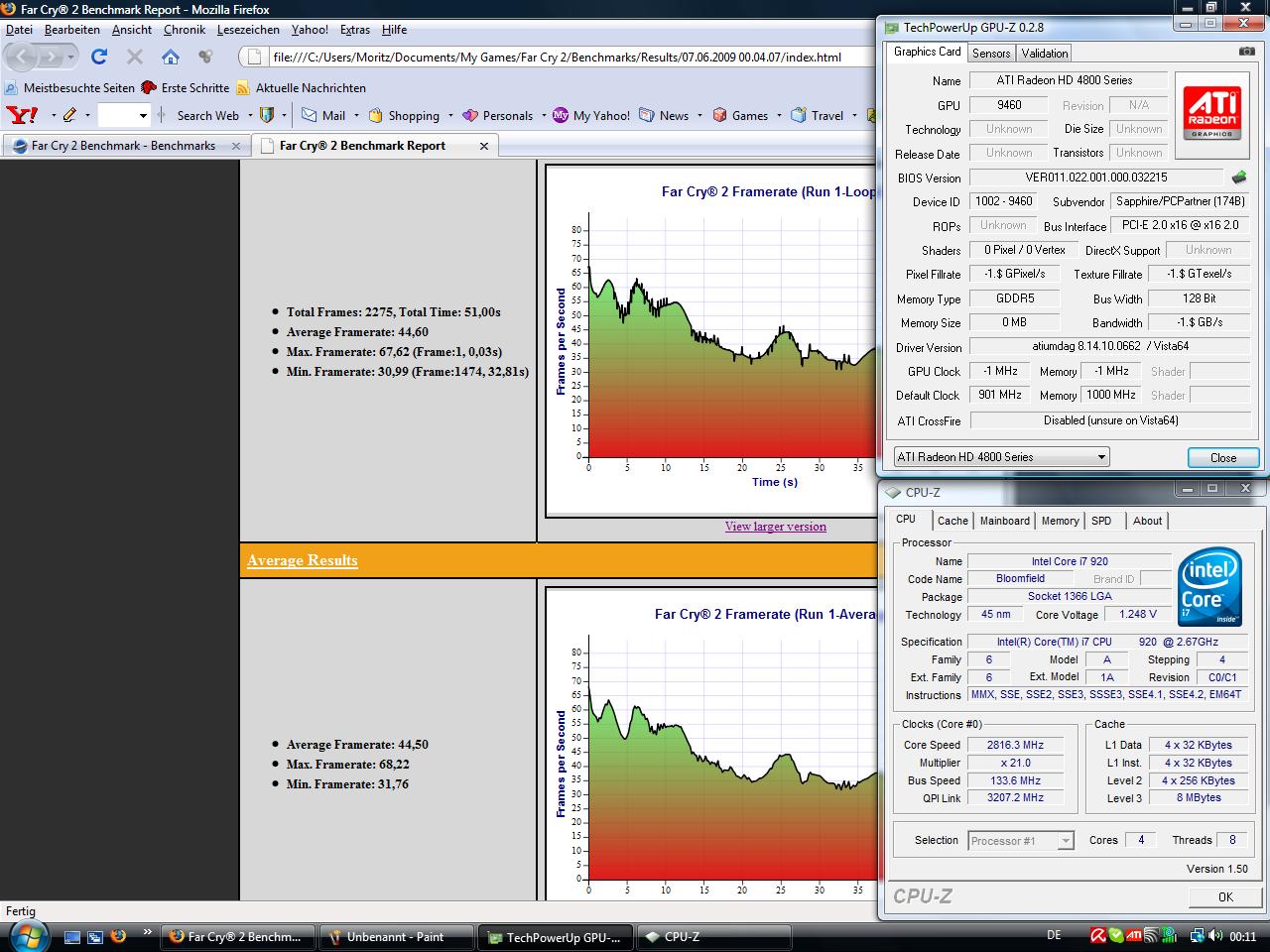Screen dimensions: 1270x952
Task: Click GPU-Z screenshot camera icon
Action: click(1246, 52)
